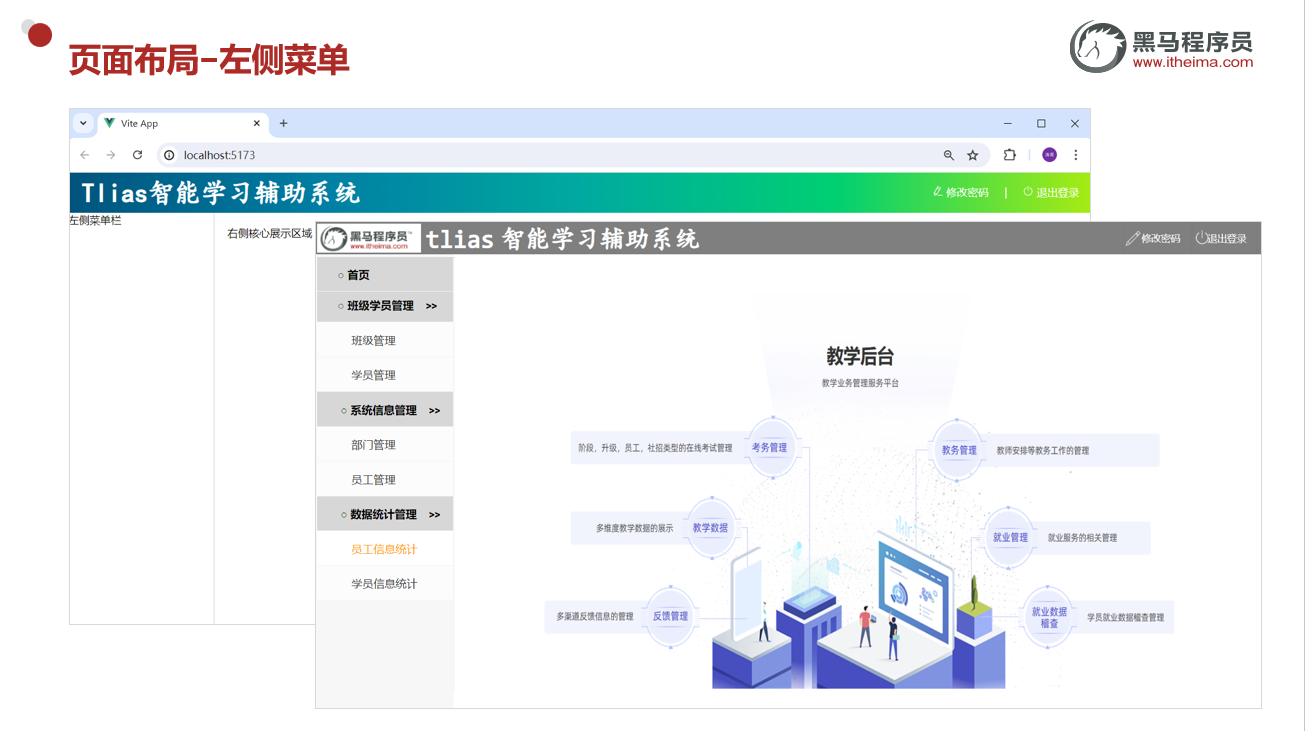This screenshot has width=1305, height=731.
Task: Collapse the 数据统计管理 menu section
Action: point(385,513)
